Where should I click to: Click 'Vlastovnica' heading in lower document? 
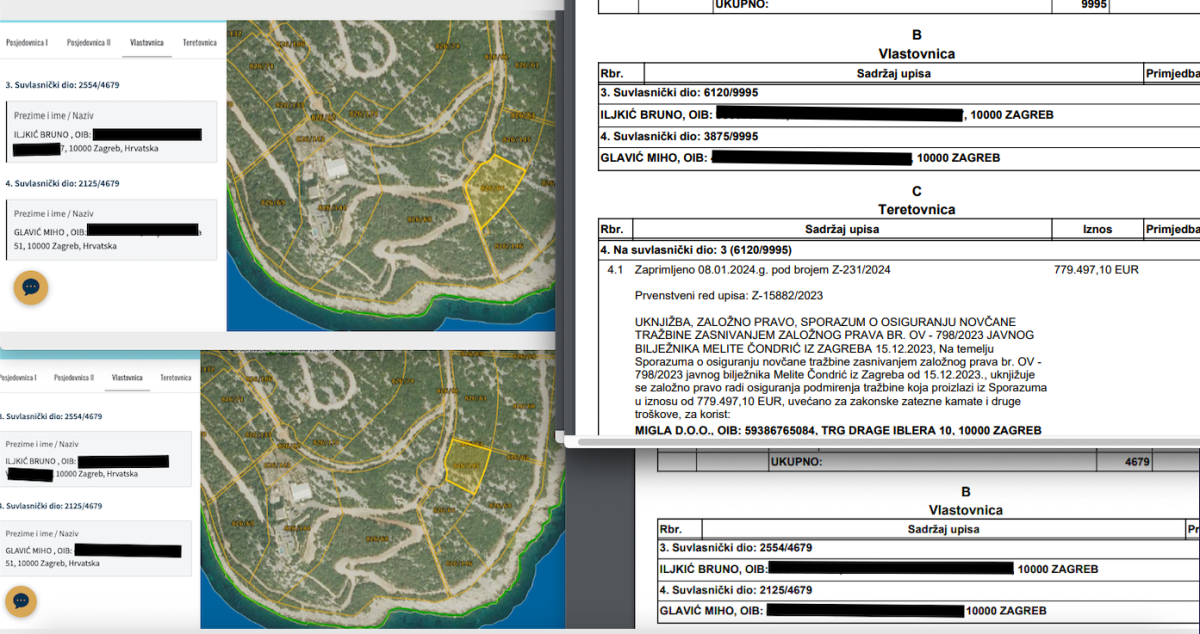[x=965, y=510]
